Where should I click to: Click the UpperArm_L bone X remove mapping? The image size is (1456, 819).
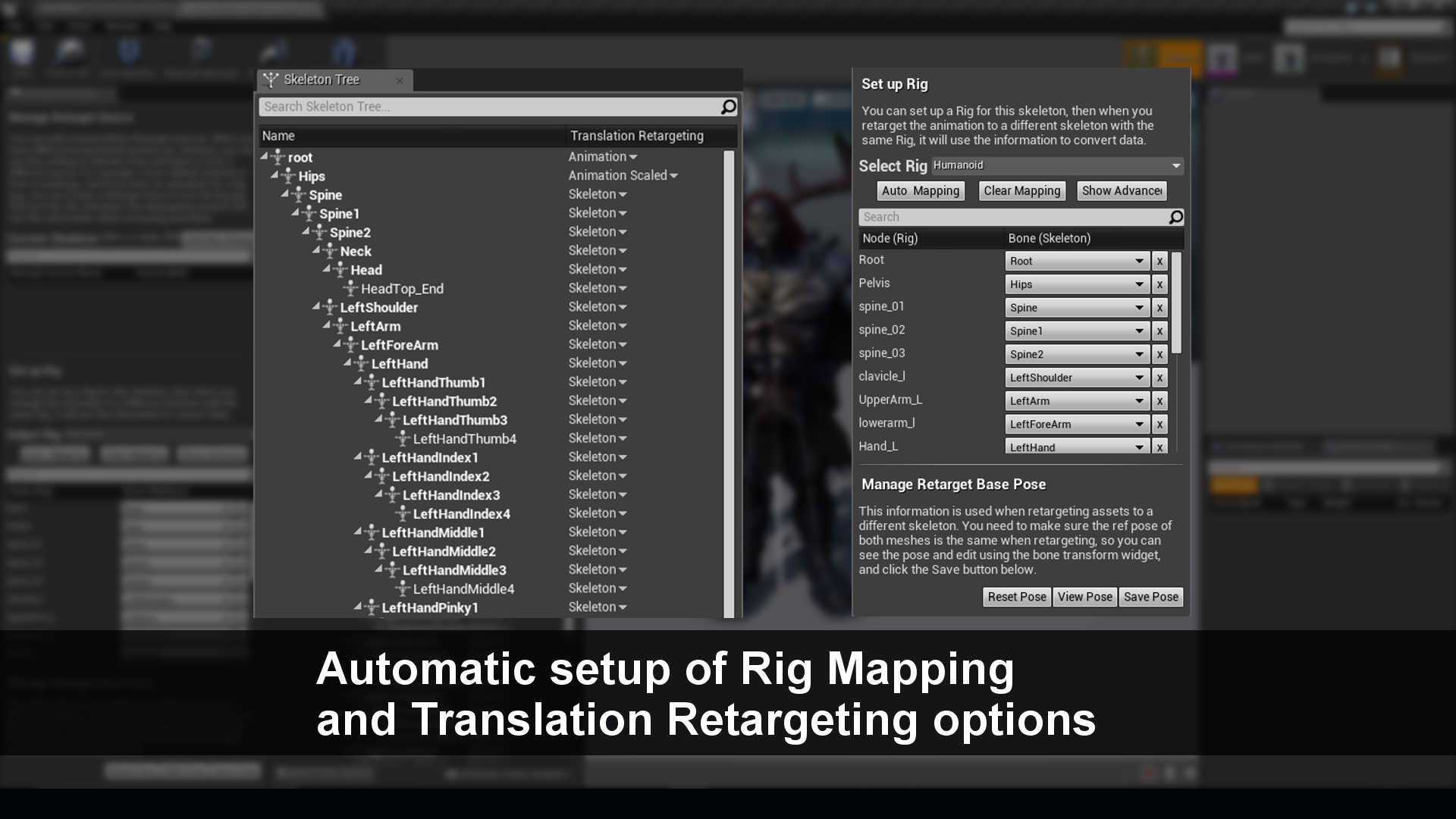[1159, 401]
